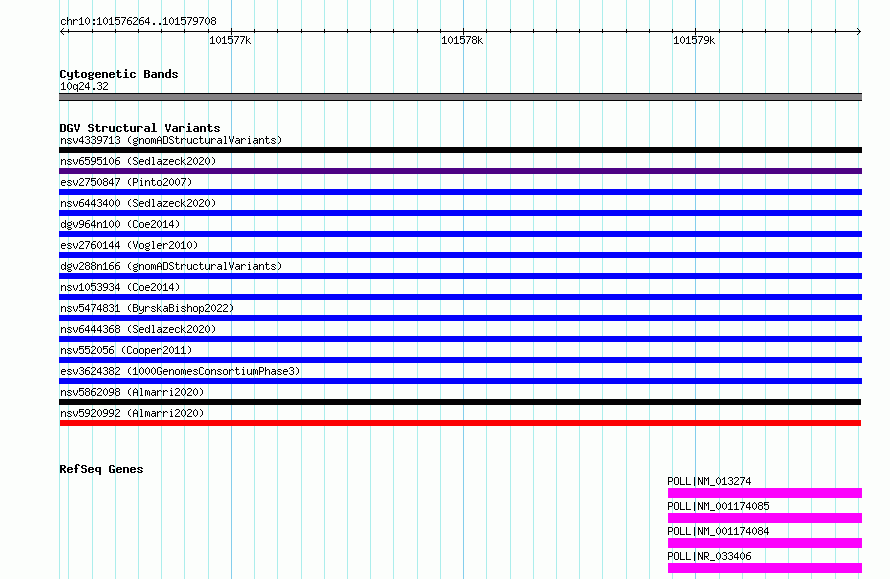Click the blue bar for nsv1053934
Viewport: 890px width, 579px height.
[460, 297]
